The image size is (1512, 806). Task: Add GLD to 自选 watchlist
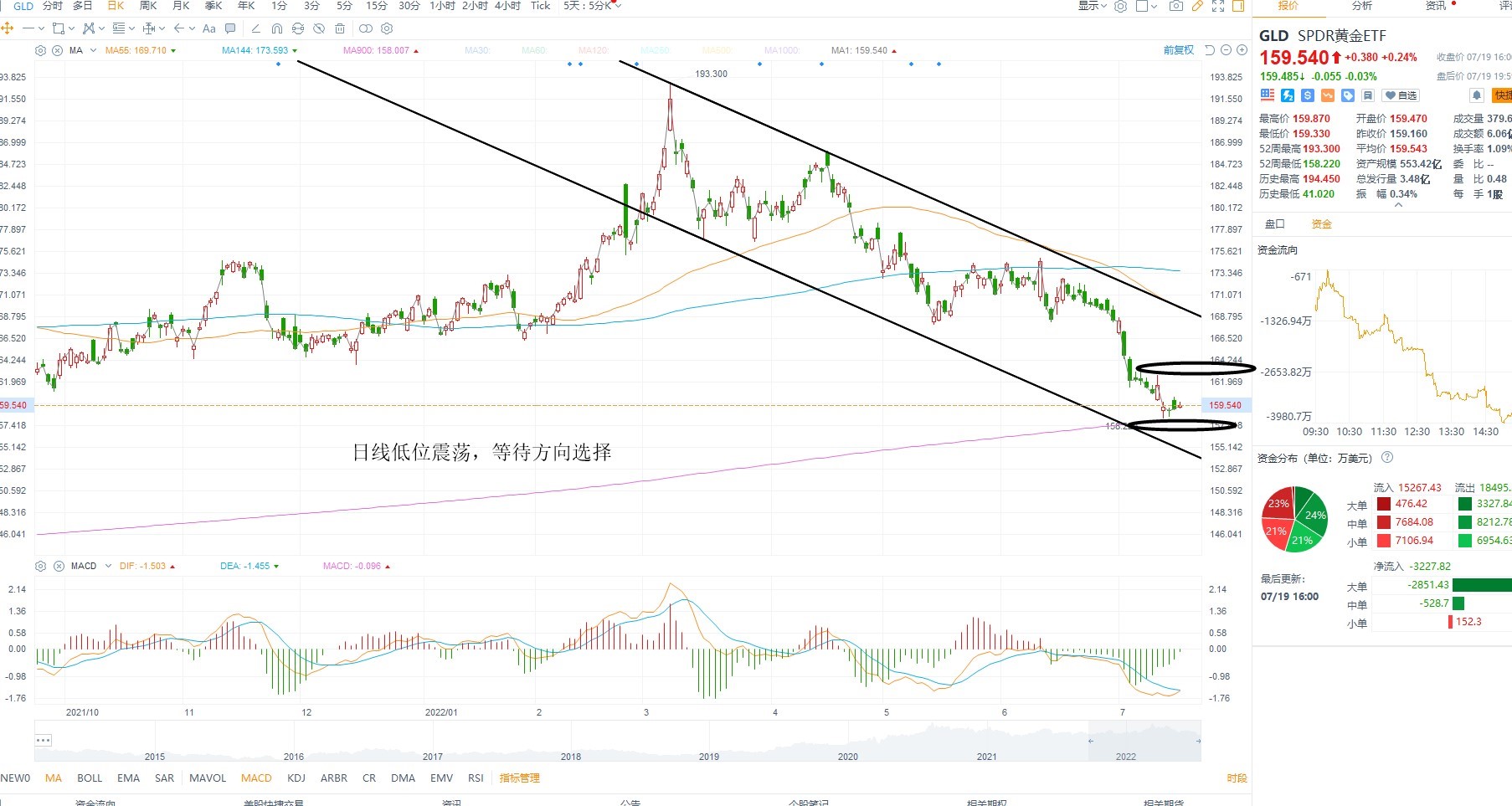click(1401, 95)
